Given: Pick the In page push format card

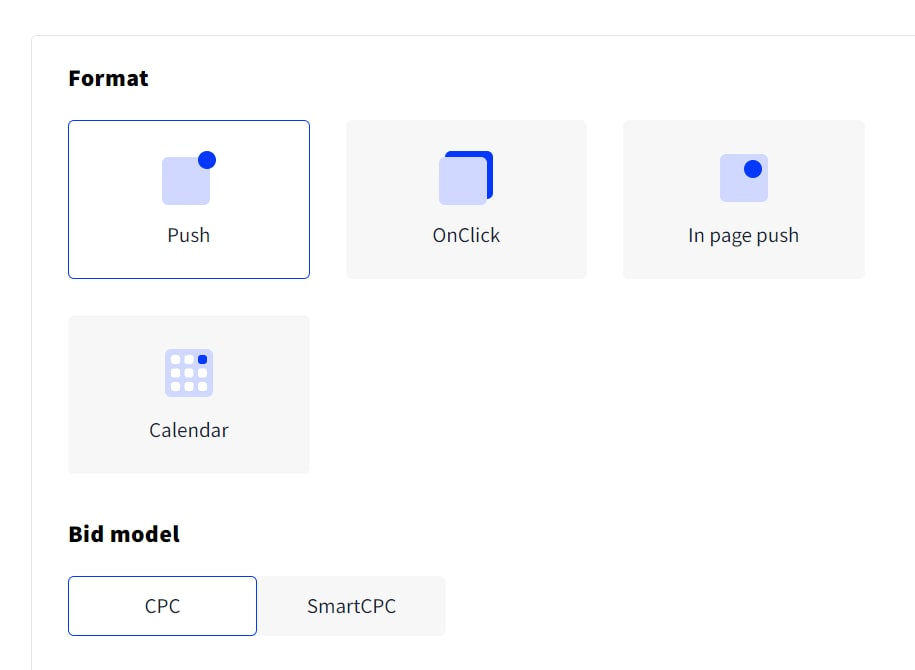Looking at the screenshot, I should (743, 199).
